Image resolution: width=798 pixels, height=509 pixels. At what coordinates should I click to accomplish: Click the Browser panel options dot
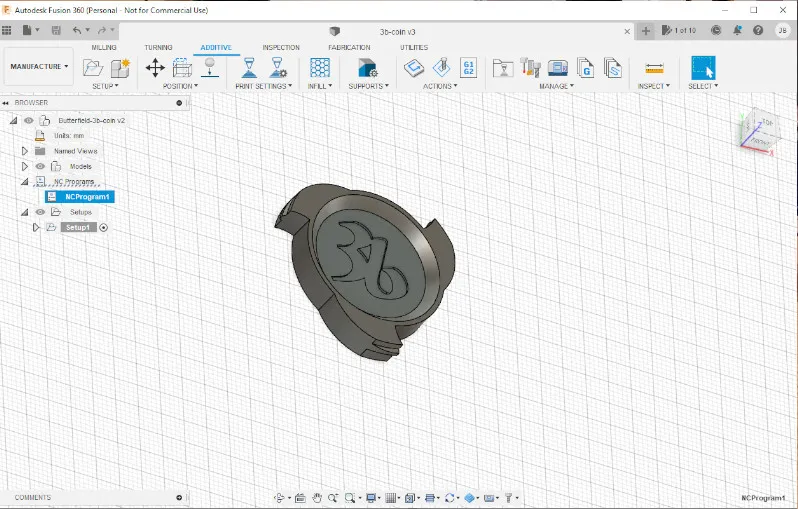[179, 103]
